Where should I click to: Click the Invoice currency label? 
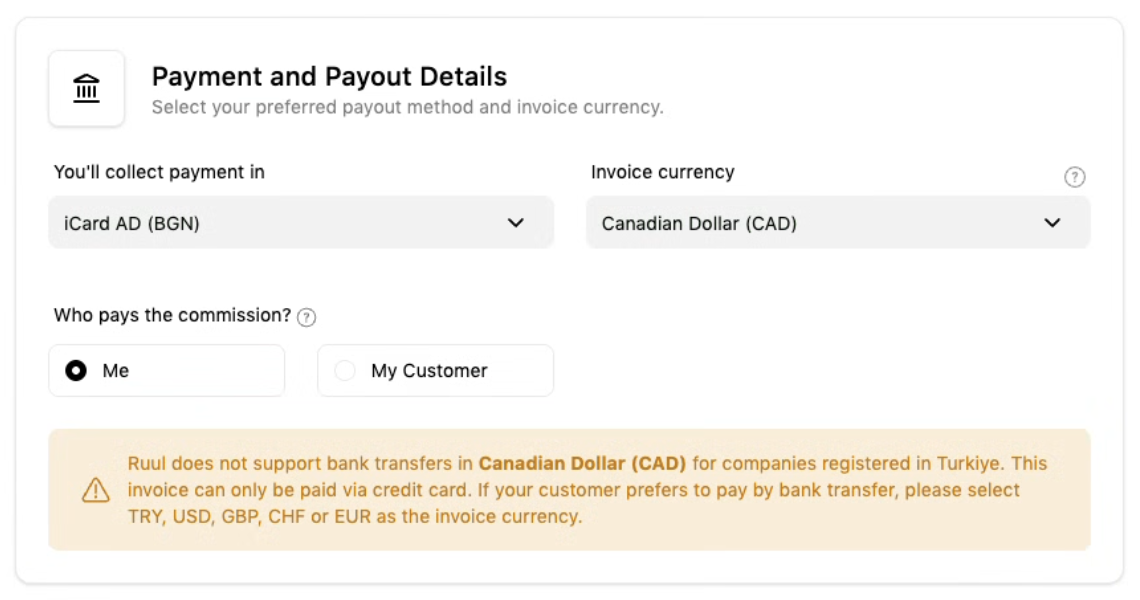point(662,172)
